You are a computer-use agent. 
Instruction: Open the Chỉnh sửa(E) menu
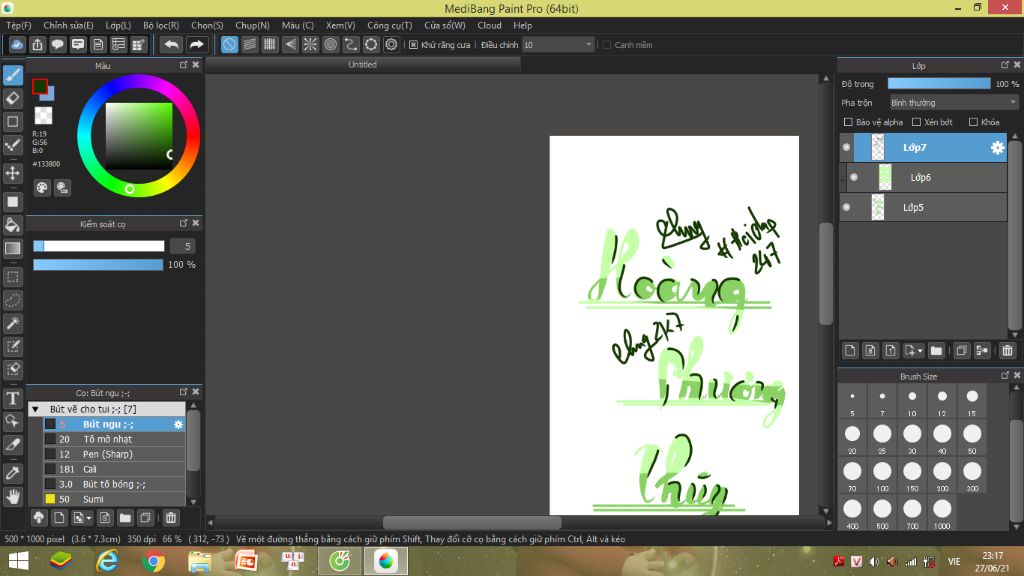click(69, 25)
